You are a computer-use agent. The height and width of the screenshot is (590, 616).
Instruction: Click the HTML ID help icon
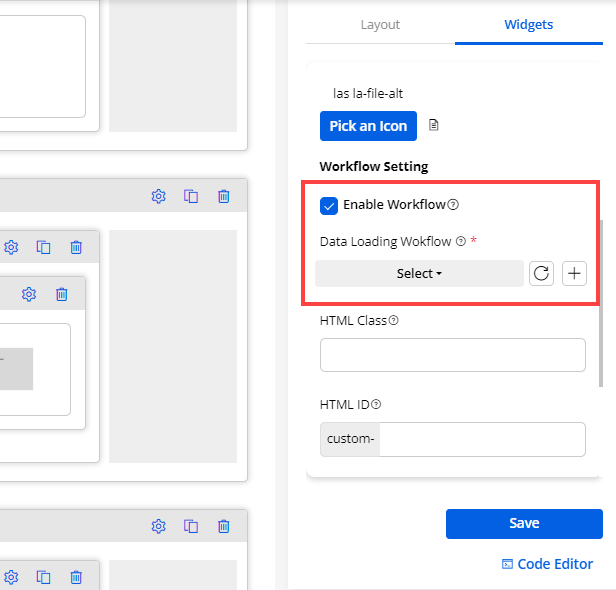[x=376, y=405]
